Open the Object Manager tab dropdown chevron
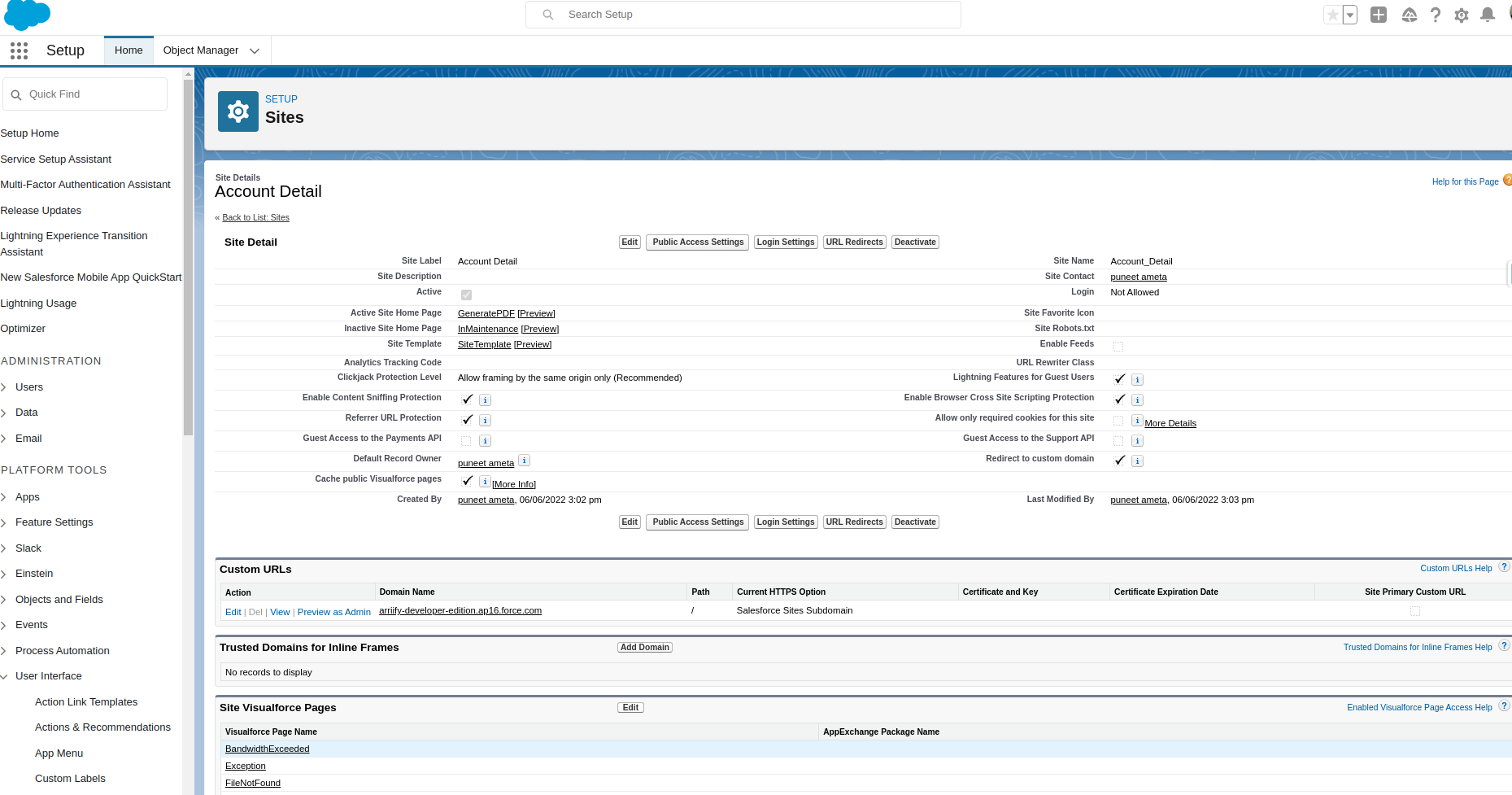 (x=255, y=50)
